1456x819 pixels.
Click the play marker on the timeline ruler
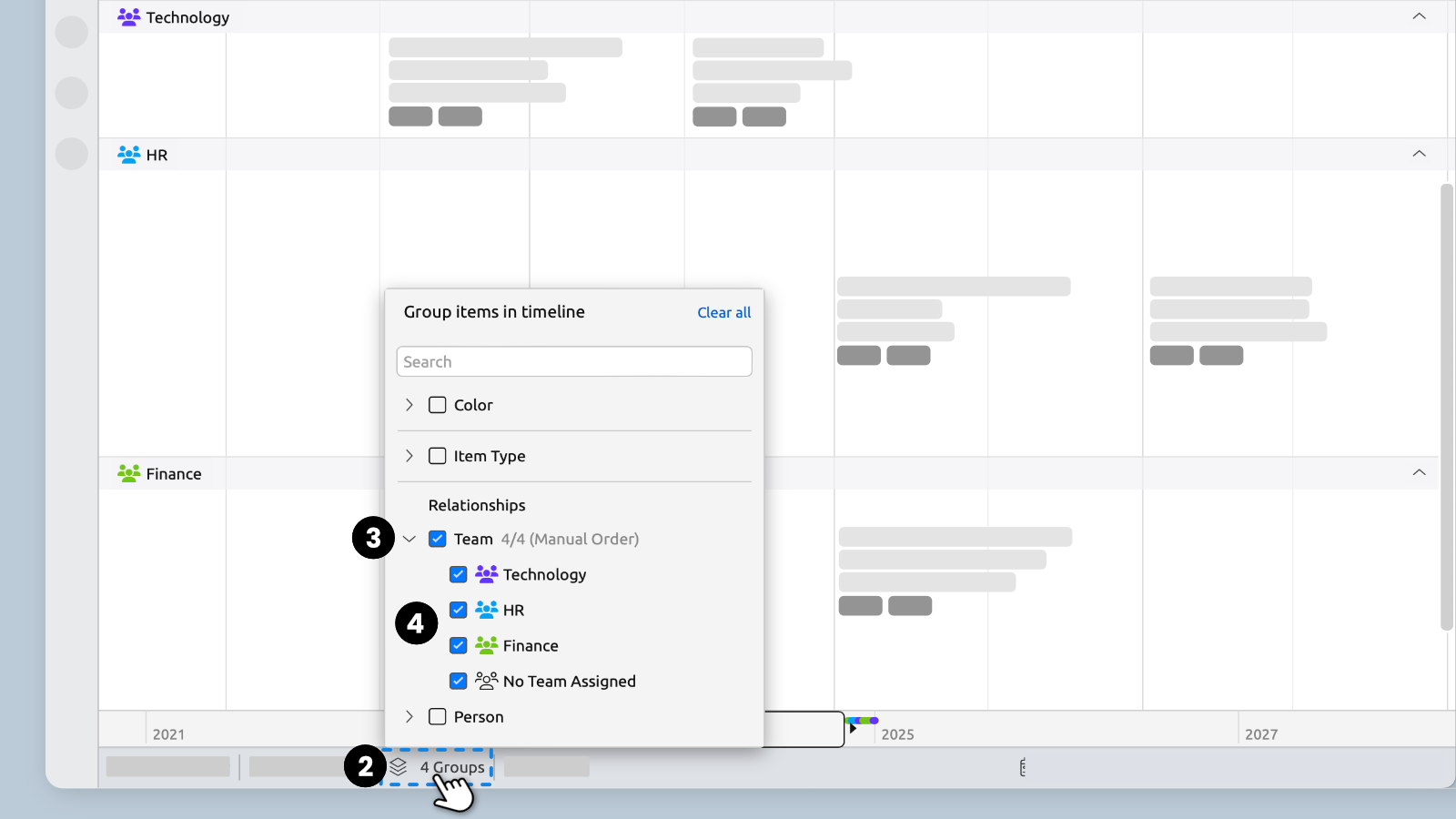coord(853,728)
